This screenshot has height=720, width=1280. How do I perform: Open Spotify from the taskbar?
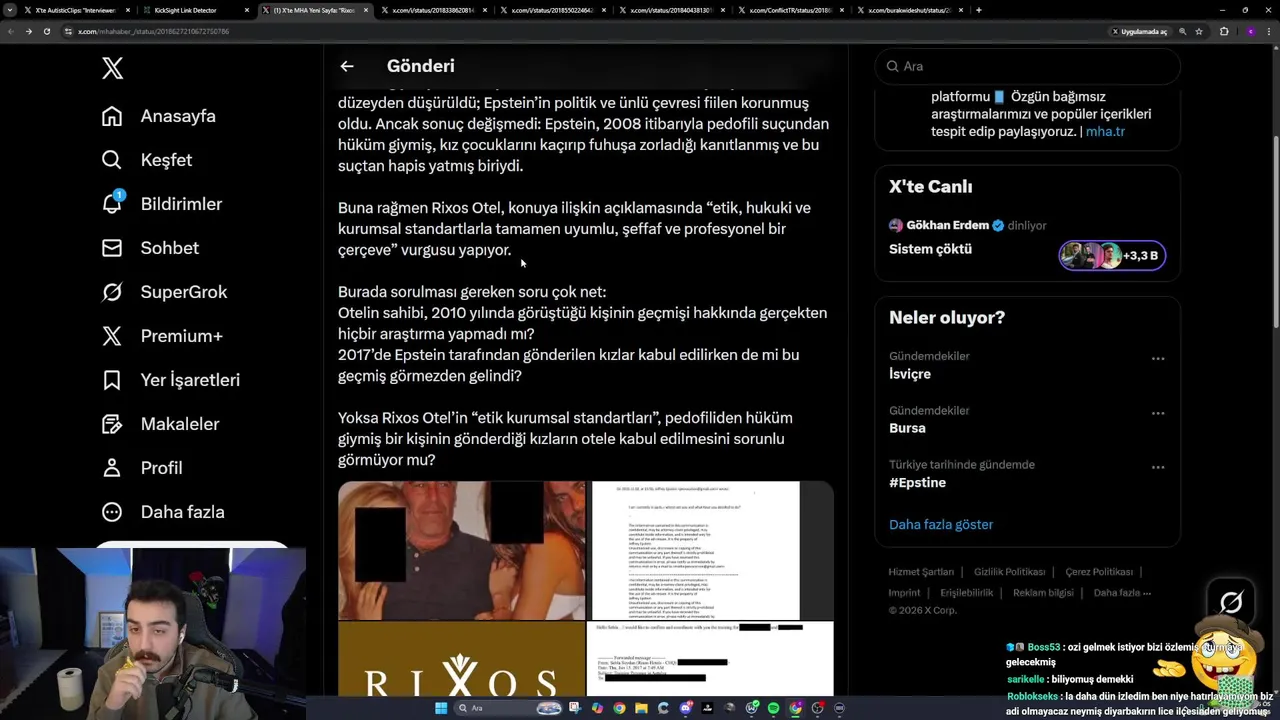(x=773, y=708)
